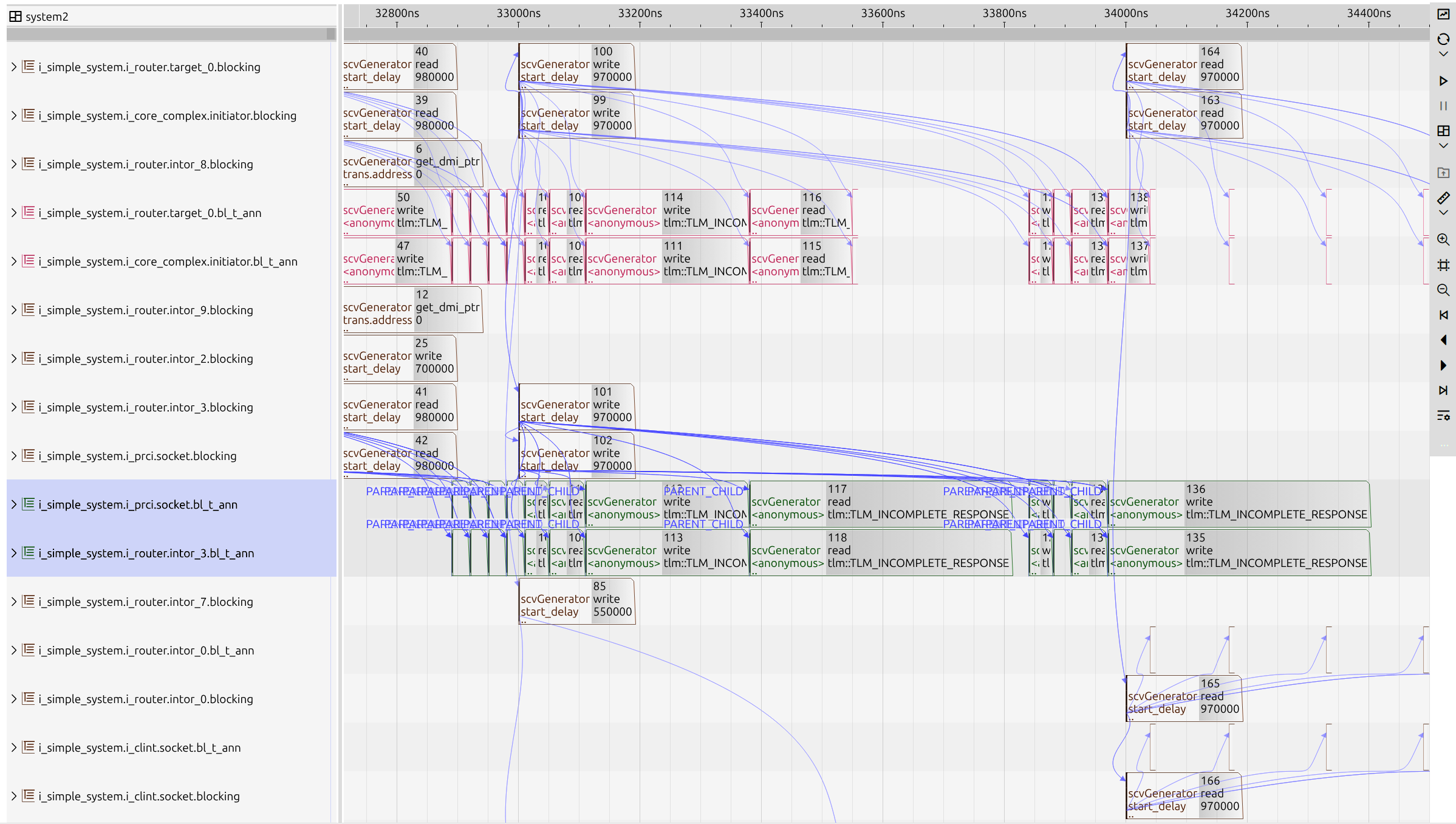Click the ruler measurement tool icon
The height and width of the screenshot is (824, 1456).
pyautogui.click(x=1443, y=198)
